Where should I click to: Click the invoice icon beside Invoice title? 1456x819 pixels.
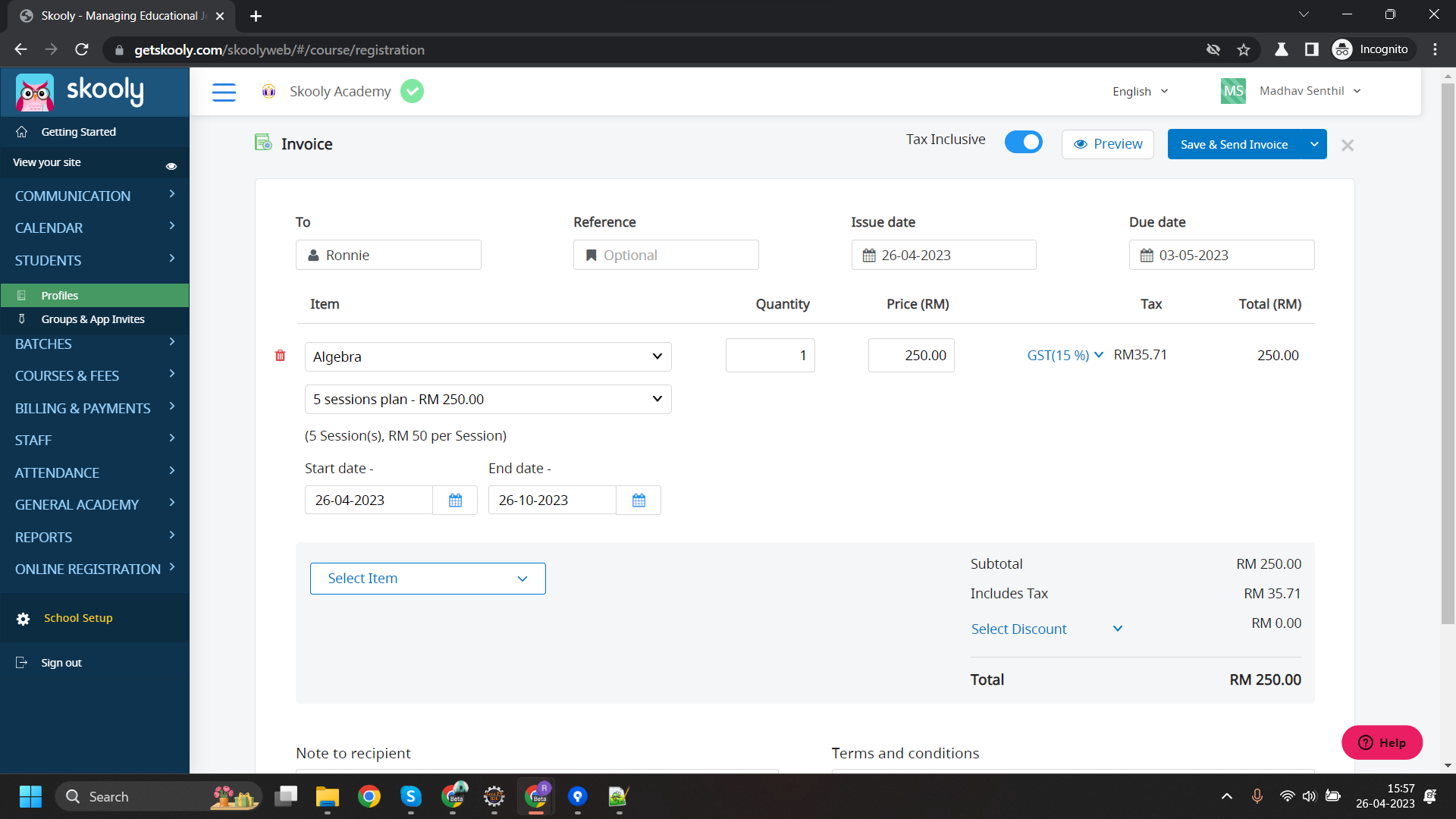point(263,143)
